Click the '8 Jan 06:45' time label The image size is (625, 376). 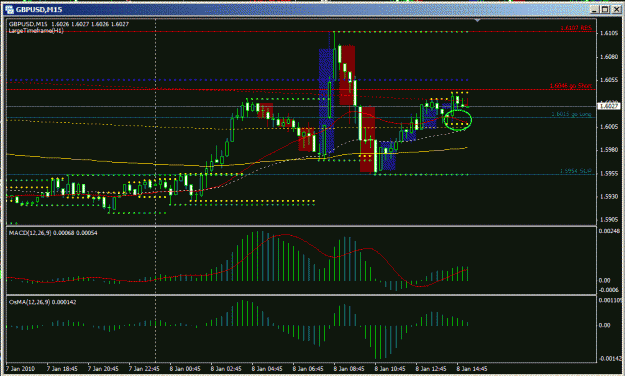click(308, 369)
